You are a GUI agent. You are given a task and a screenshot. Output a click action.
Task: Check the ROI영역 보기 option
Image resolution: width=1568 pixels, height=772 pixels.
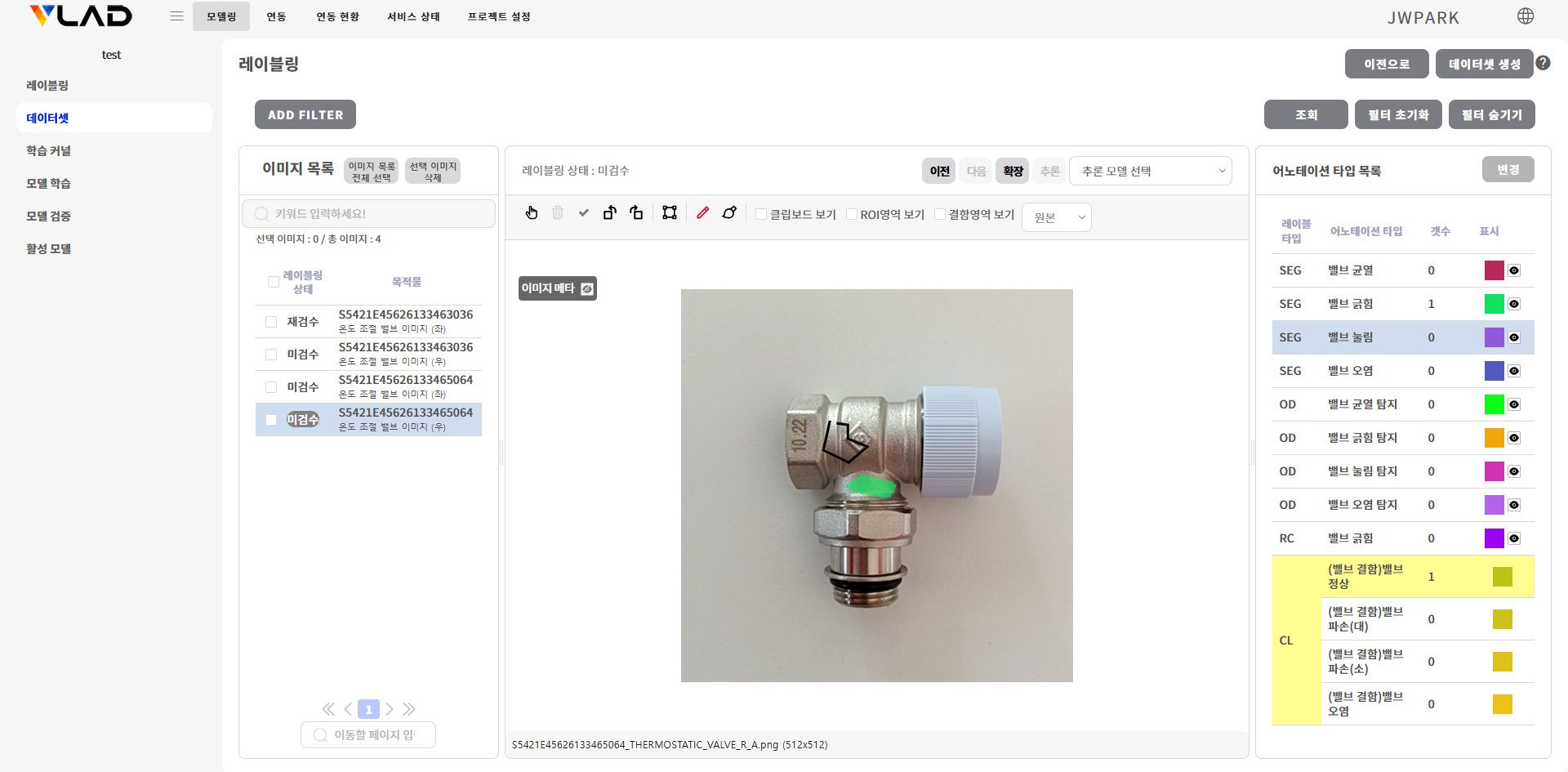[x=852, y=214]
